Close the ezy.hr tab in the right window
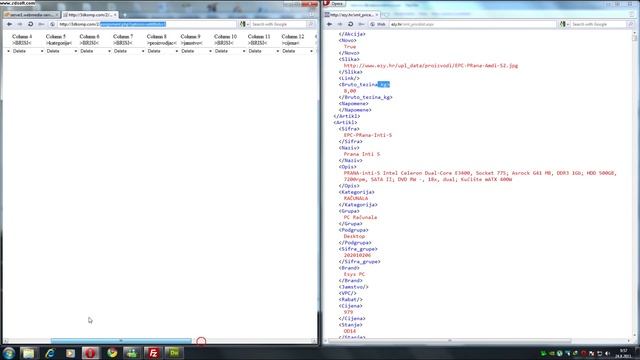 coord(376,15)
